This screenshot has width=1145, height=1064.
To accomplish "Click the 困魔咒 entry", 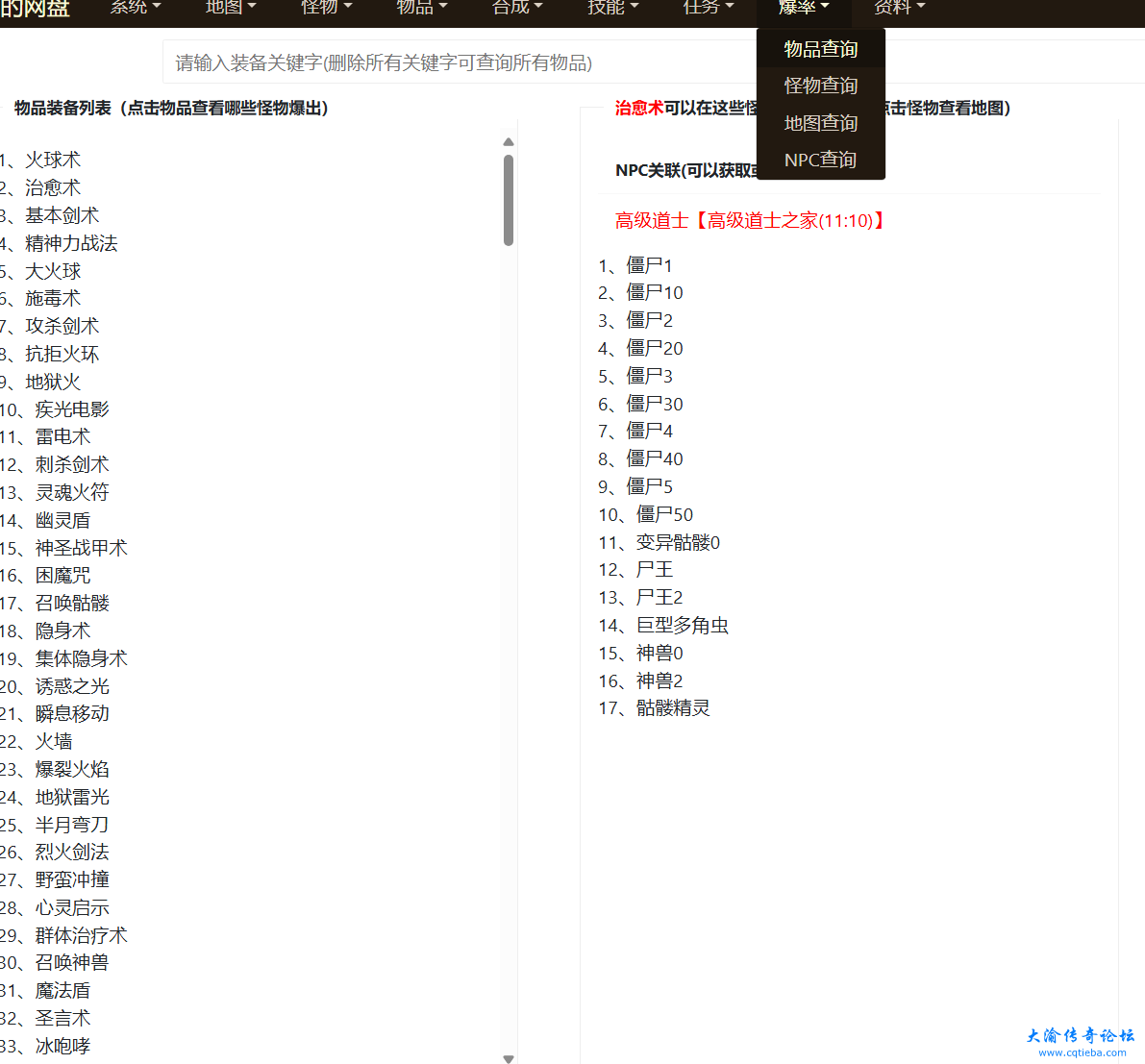I will 62,576.
